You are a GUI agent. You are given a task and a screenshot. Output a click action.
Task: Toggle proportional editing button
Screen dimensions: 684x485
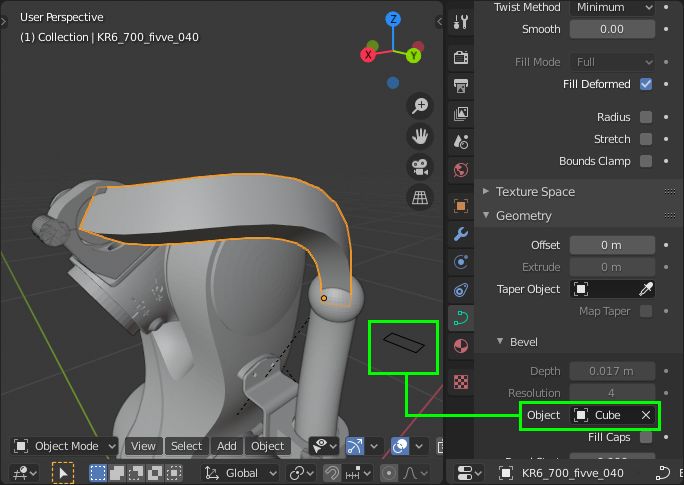click(x=389, y=473)
